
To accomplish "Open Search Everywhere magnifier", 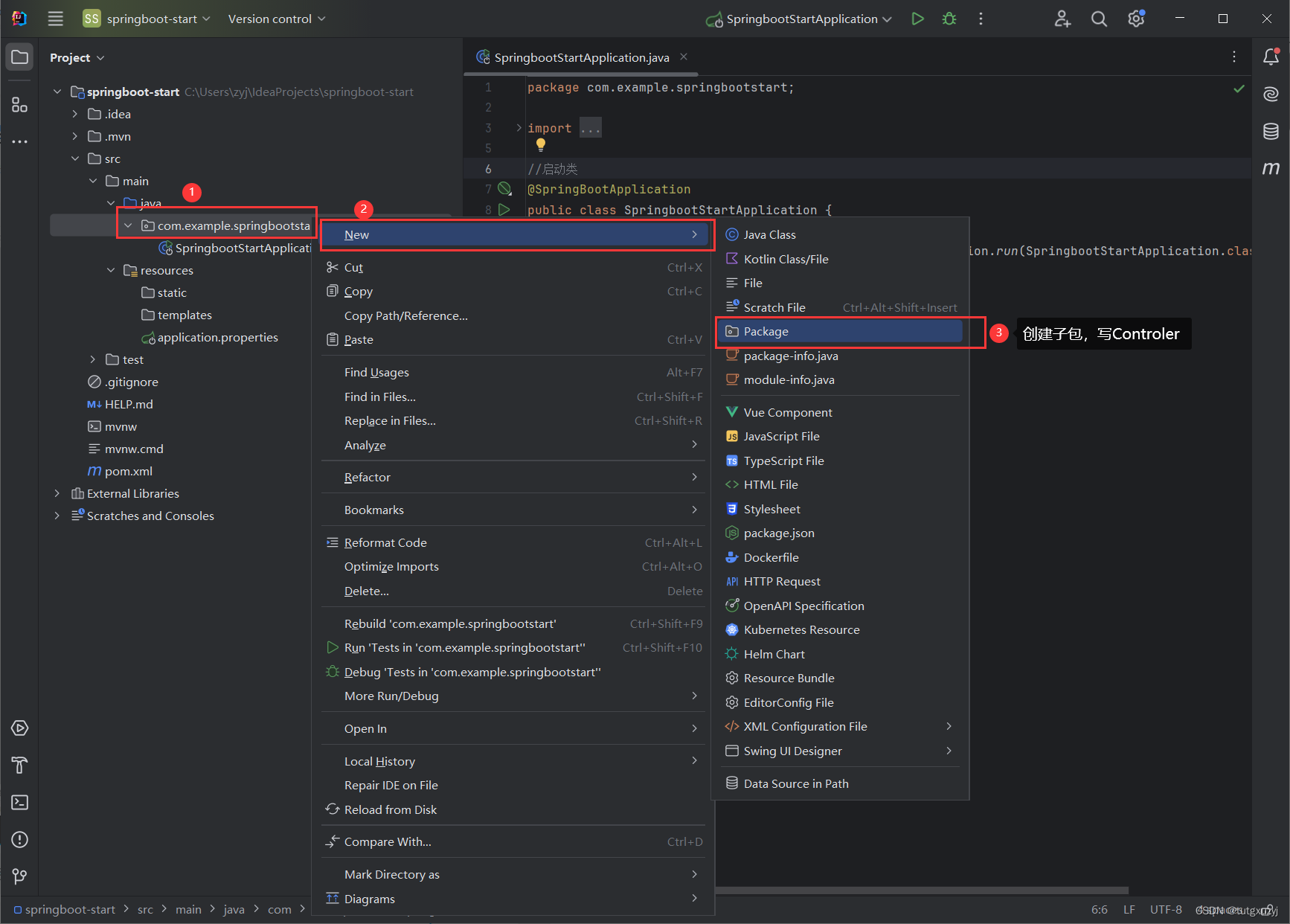I will [1099, 19].
